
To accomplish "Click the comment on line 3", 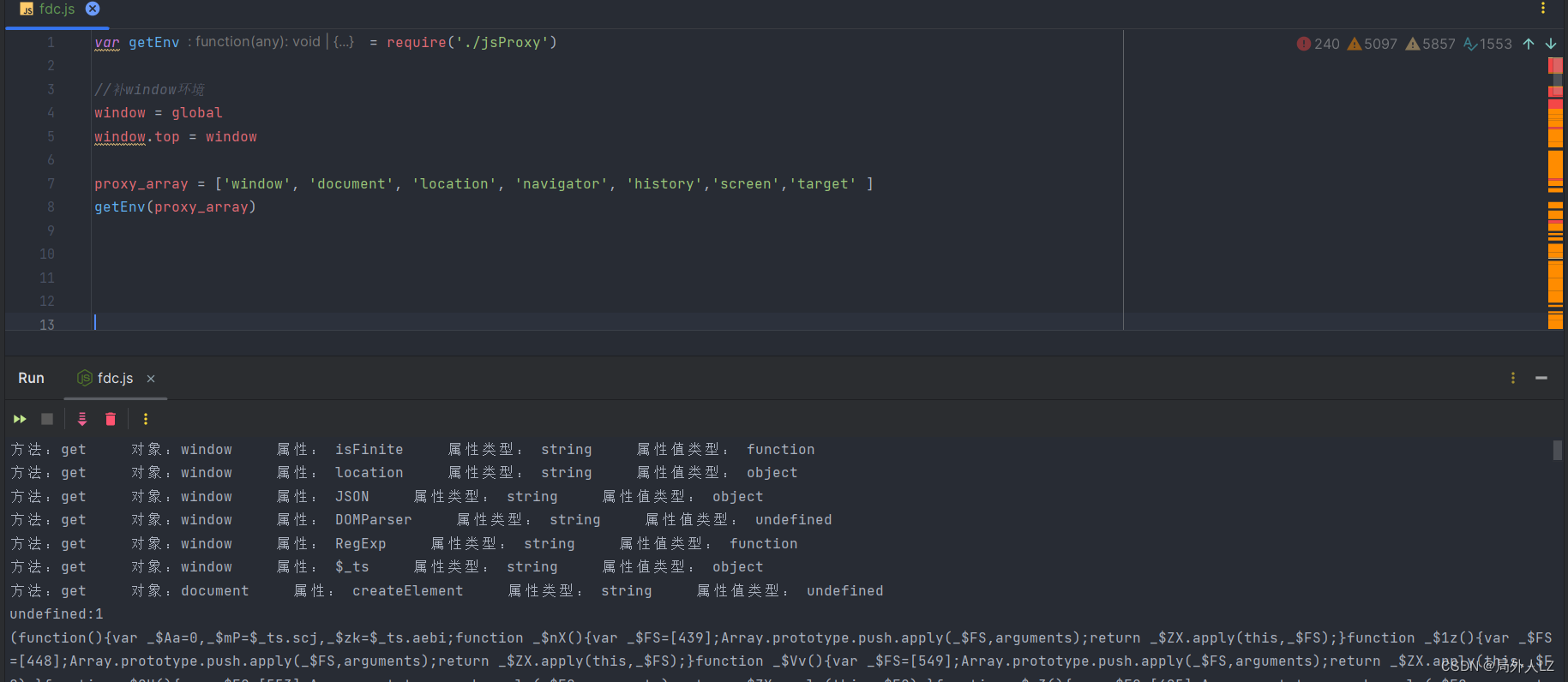I will click(149, 90).
